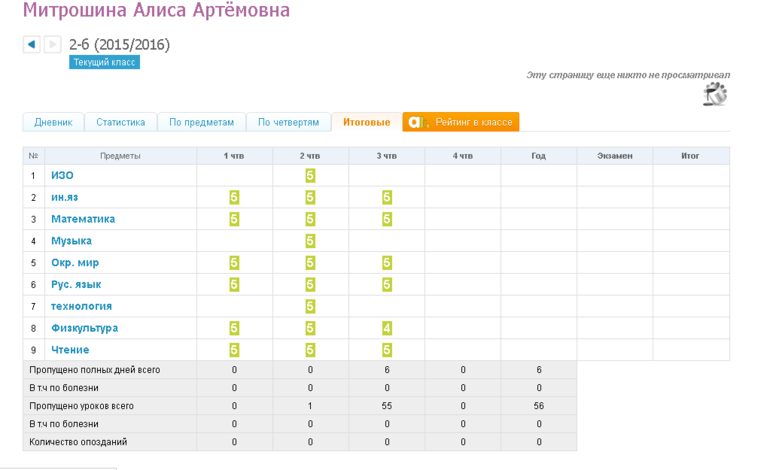
Task: Open the Математика subject link
Action: 83,219
